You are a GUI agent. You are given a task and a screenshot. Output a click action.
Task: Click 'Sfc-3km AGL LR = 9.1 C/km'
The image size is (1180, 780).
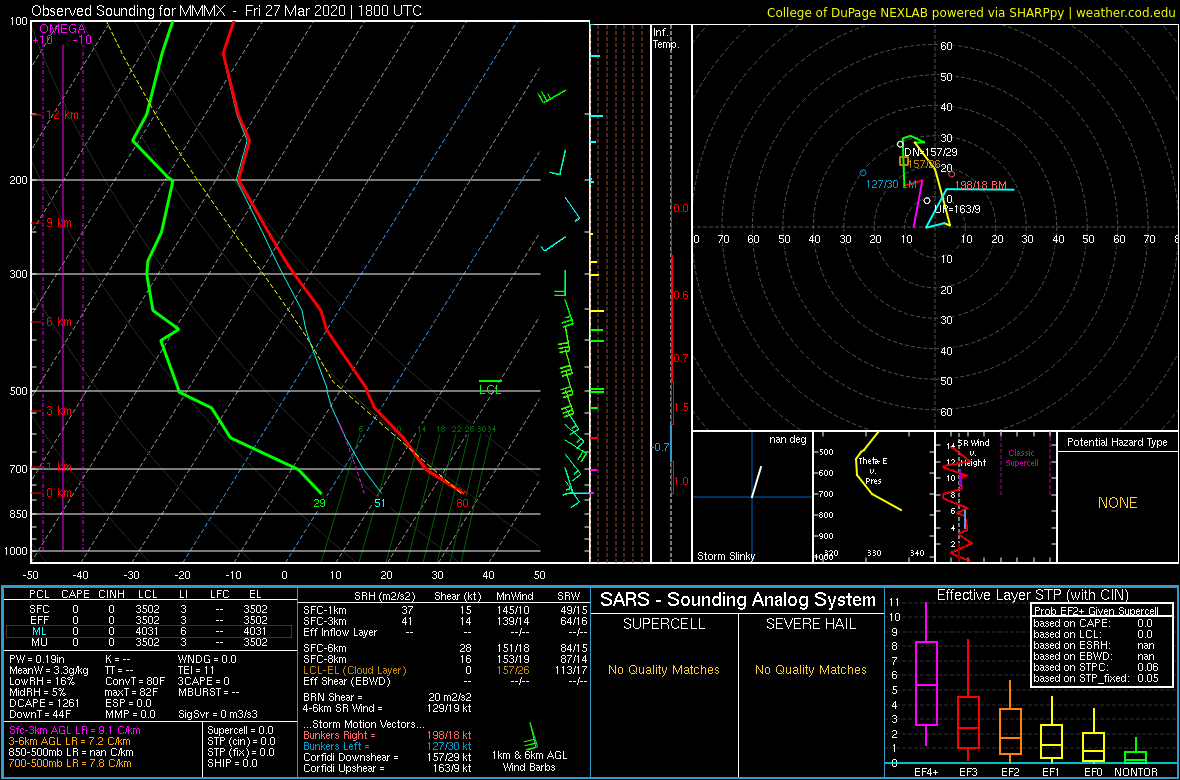pos(75,731)
